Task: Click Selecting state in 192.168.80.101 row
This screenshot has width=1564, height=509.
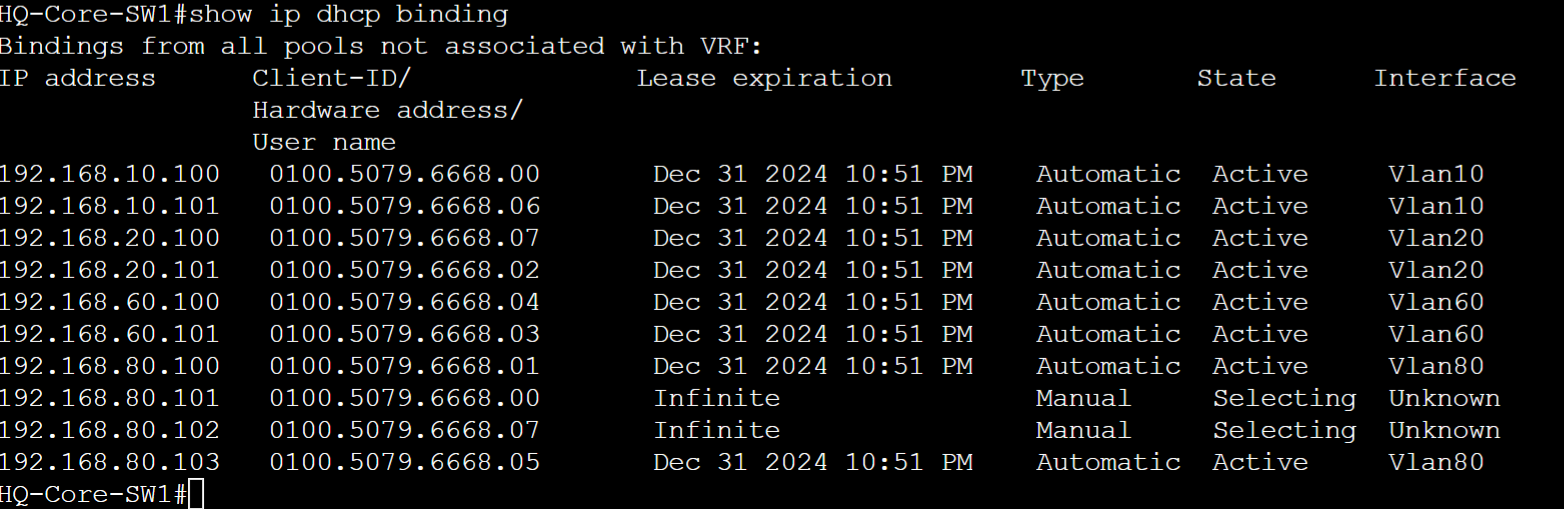Action: pyautogui.click(x=1284, y=399)
